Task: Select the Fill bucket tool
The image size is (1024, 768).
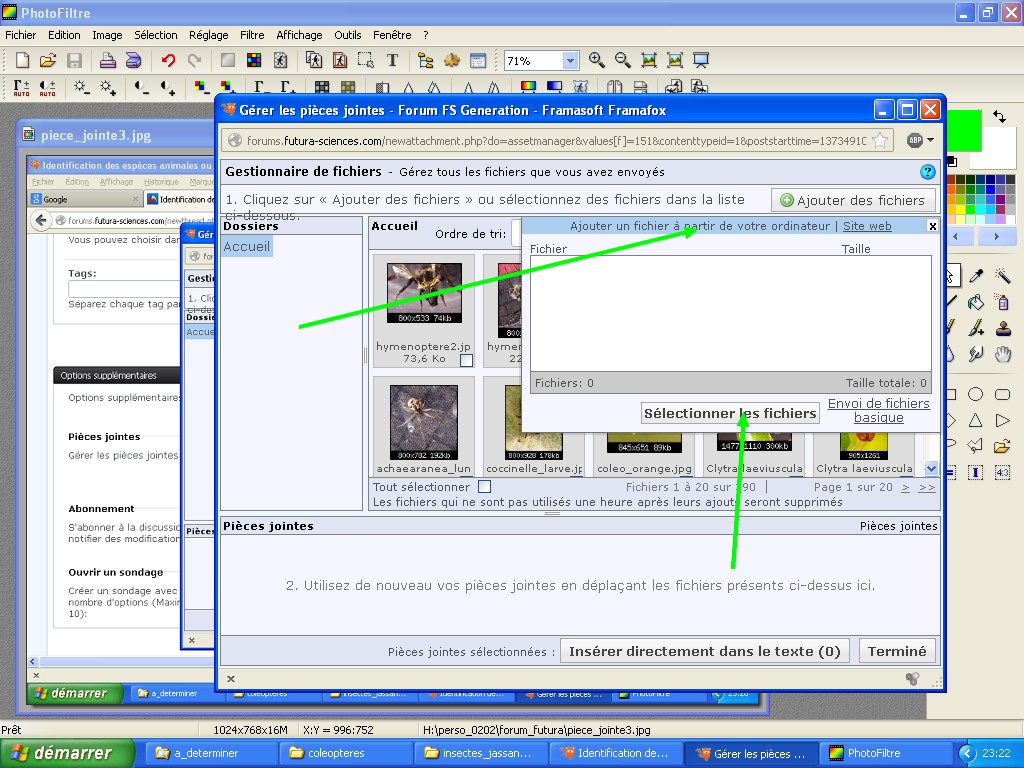Action: [x=976, y=302]
